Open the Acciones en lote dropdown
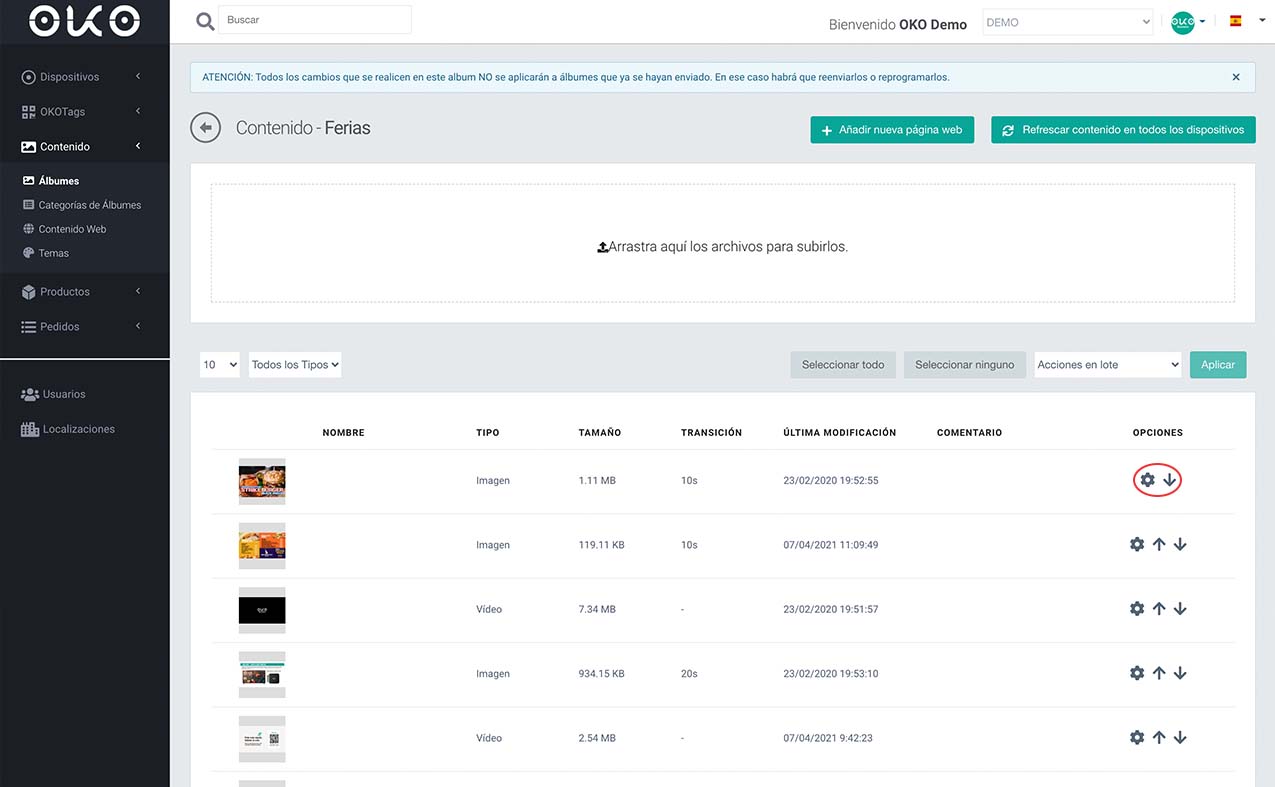 (1108, 365)
